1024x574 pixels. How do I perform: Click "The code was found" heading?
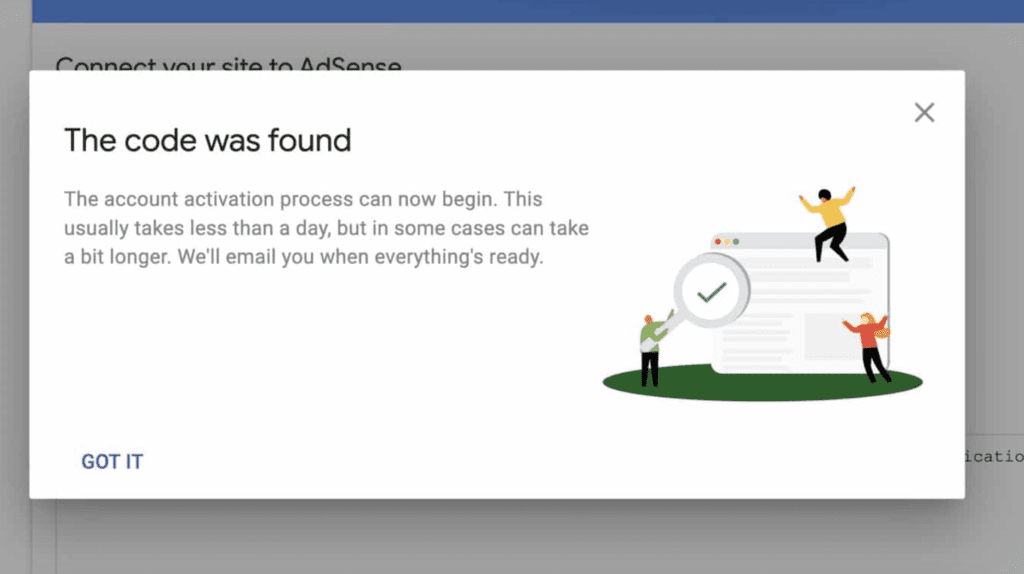208,140
